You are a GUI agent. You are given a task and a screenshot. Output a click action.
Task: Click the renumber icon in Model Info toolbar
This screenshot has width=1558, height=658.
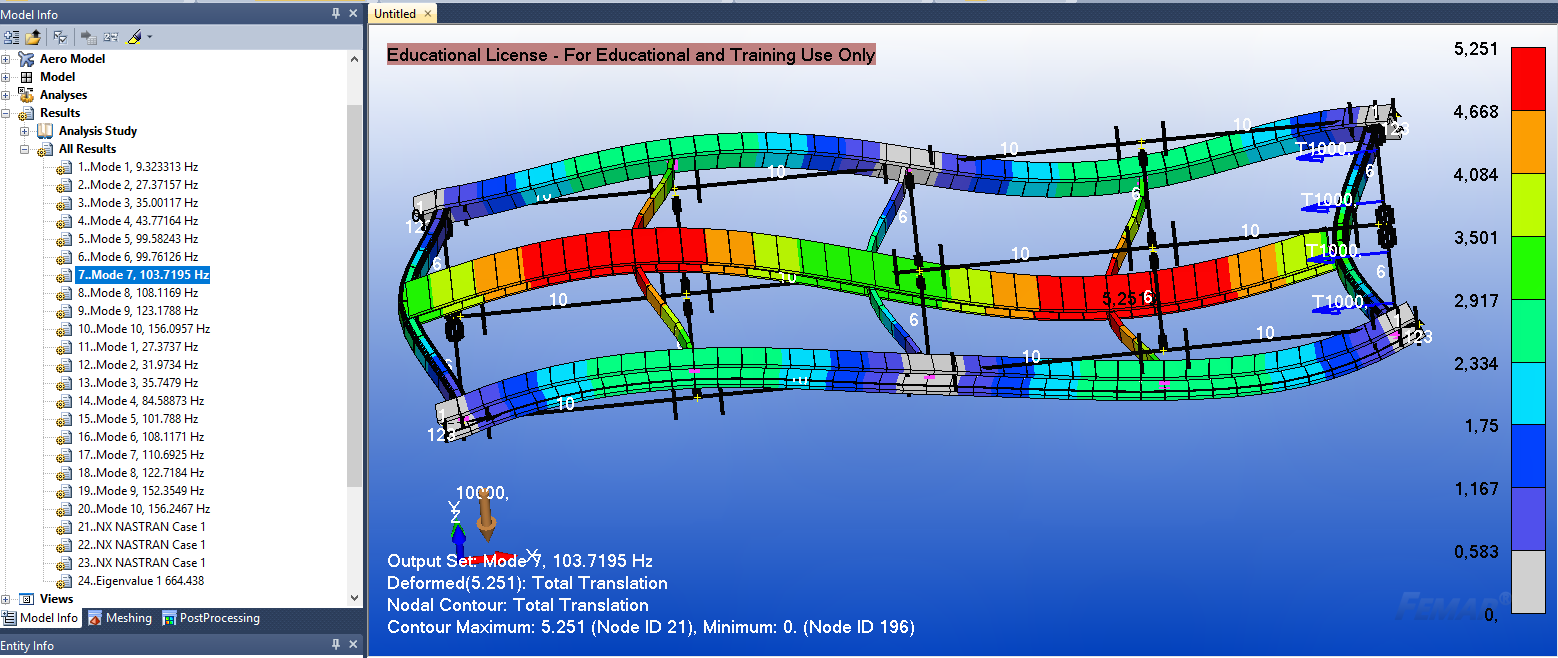click(111, 37)
